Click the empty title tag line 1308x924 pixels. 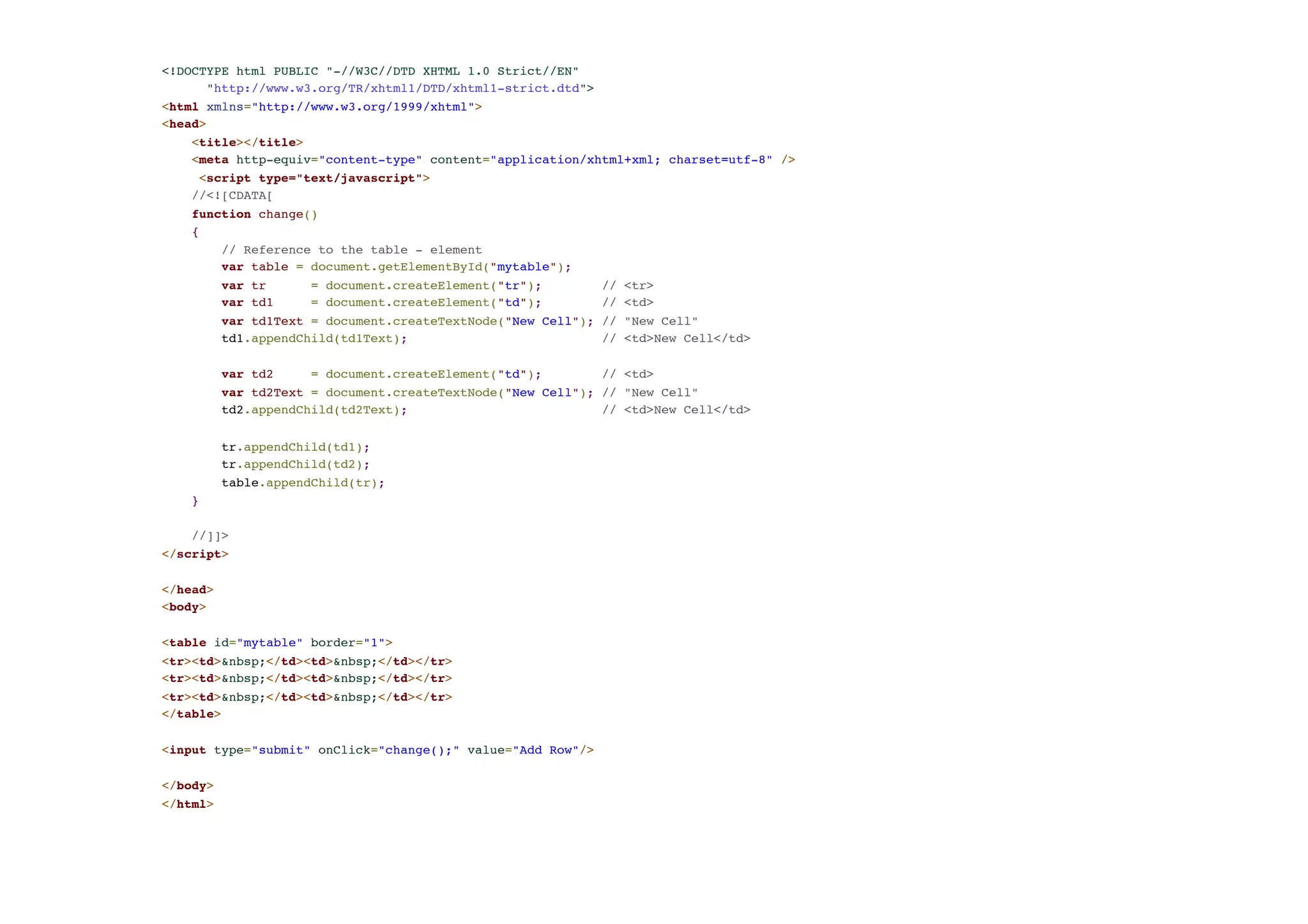(247, 142)
